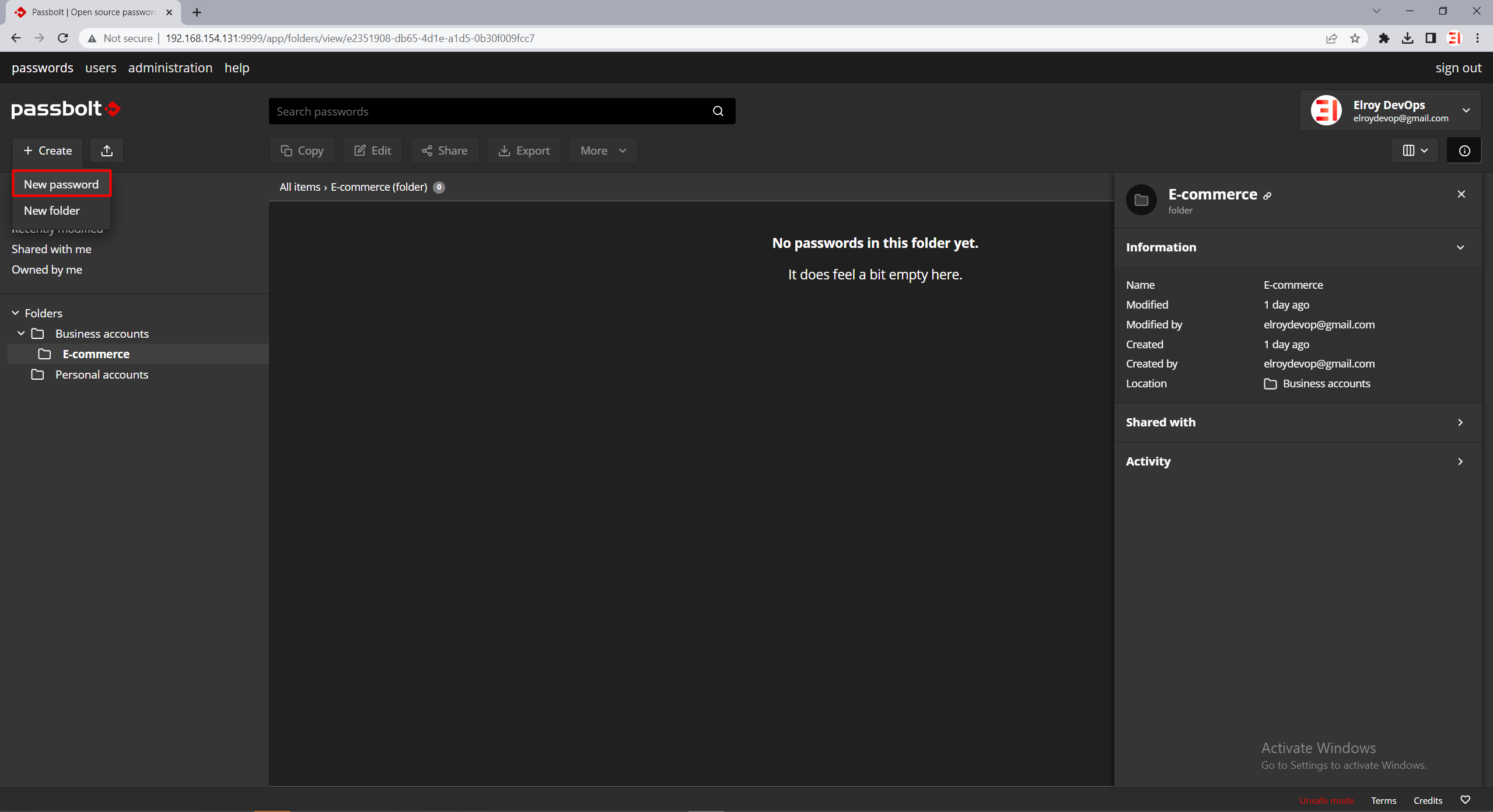Viewport: 1493px width, 812px height.
Task: Click Unsafe mode link
Action: pyautogui.click(x=1327, y=800)
